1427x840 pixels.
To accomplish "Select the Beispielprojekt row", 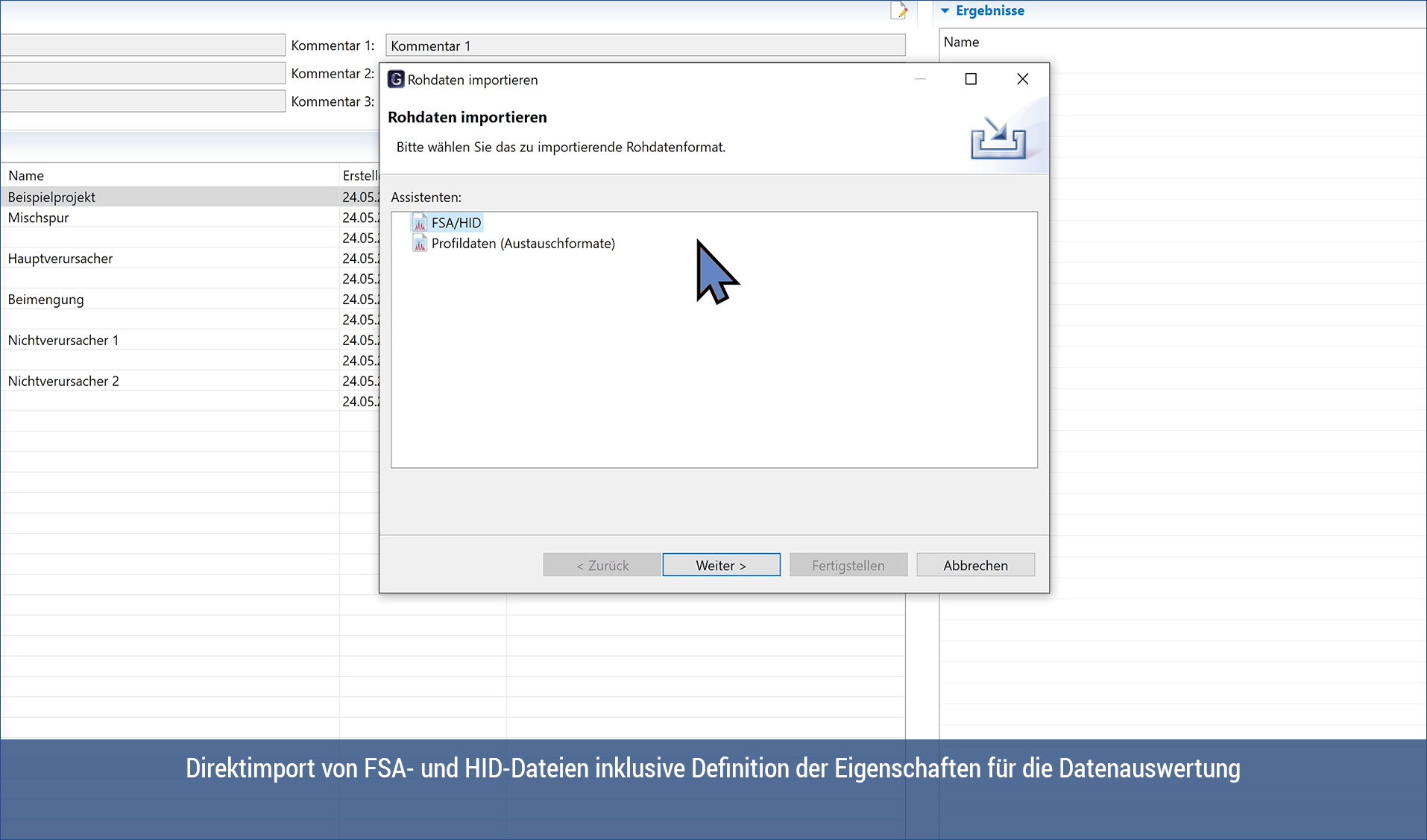I will [x=190, y=197].
